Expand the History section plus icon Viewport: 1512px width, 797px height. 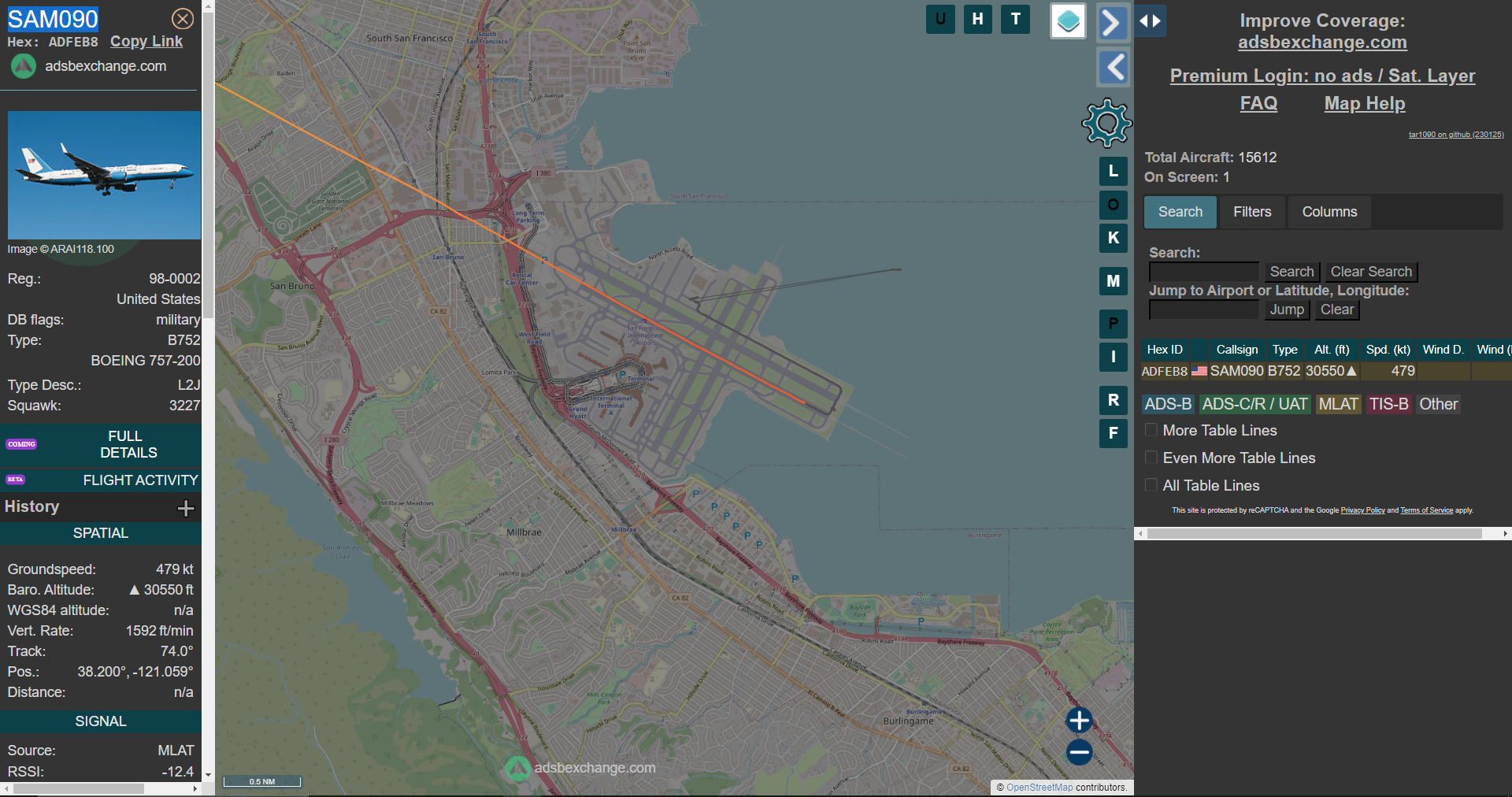tap(186, 508)
